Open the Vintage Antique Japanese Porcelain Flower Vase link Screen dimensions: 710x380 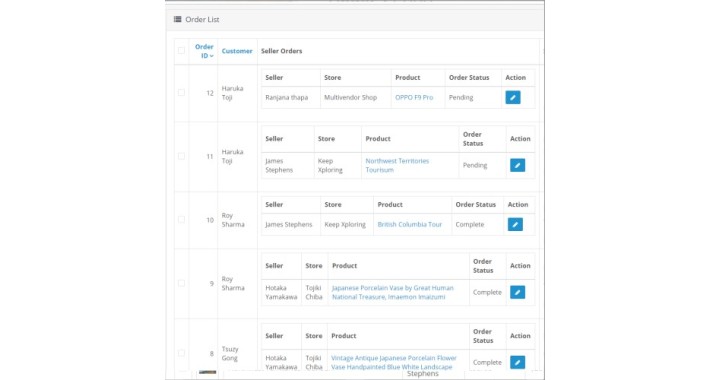click(x=393, y=362)
